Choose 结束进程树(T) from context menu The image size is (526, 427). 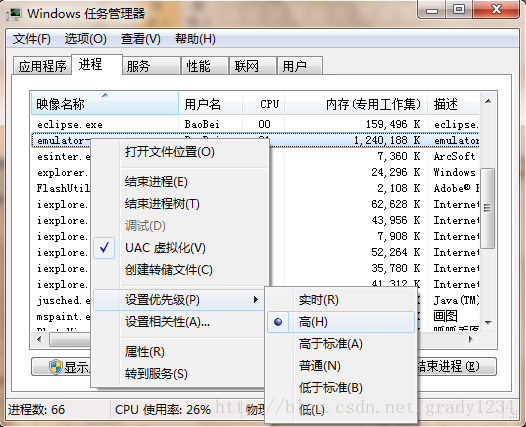[180, 204]
